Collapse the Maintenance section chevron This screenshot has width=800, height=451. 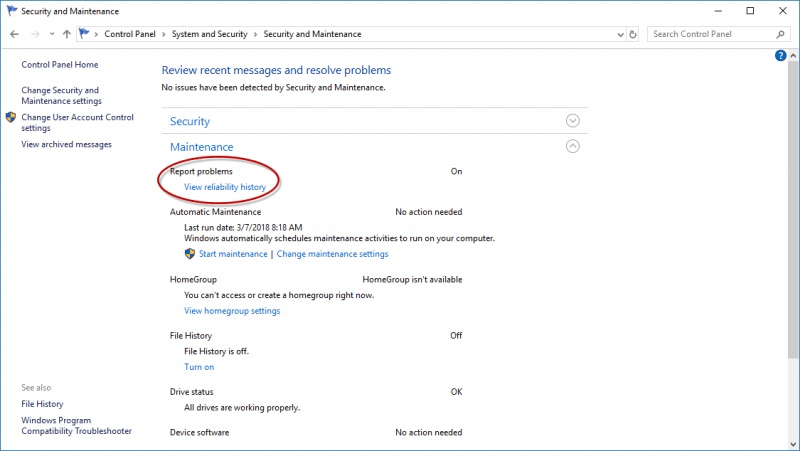tap(572, 146)
